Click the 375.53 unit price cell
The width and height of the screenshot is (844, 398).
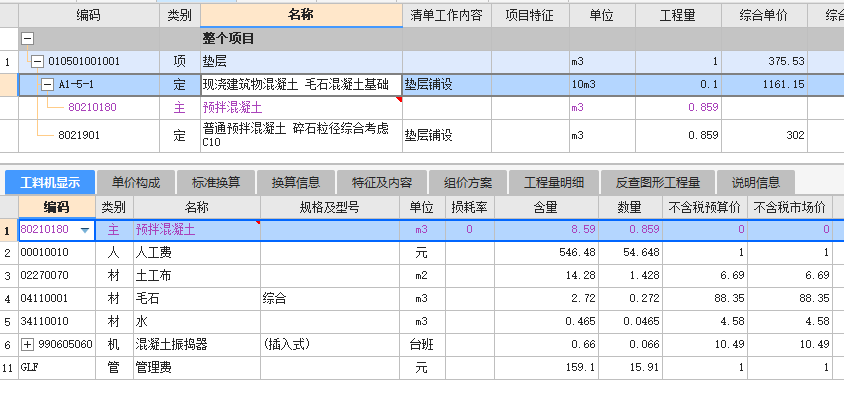pyautogui.click(x=764, y=62)
